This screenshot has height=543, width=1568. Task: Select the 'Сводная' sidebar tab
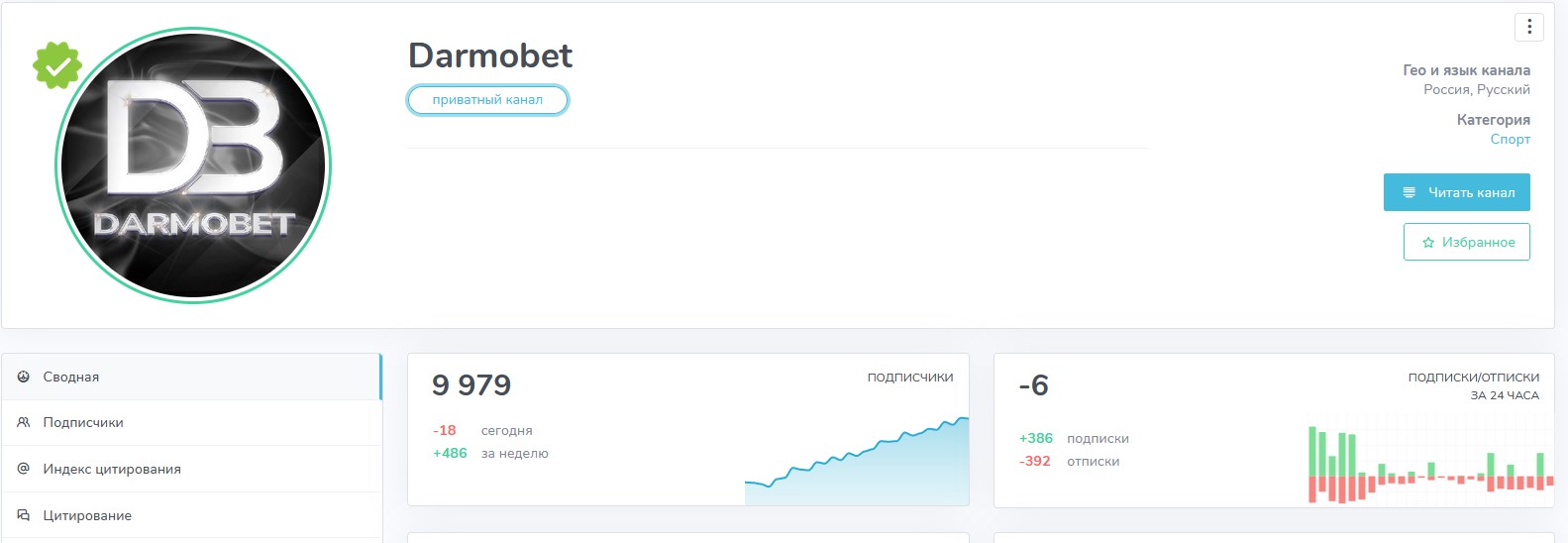[x=71, y=377]
